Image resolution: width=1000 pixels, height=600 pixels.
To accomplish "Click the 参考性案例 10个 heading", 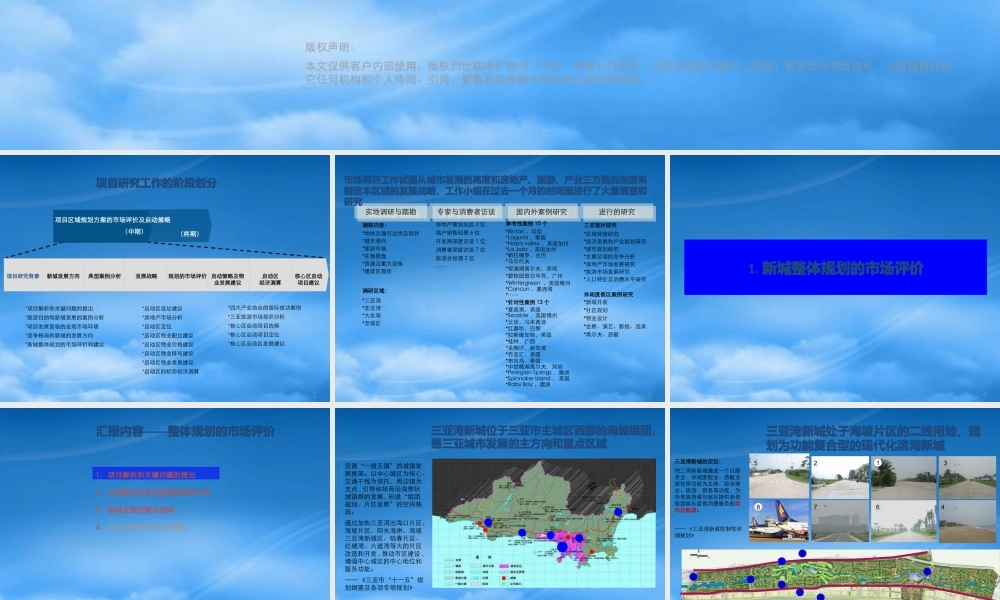I will (526, 224).
